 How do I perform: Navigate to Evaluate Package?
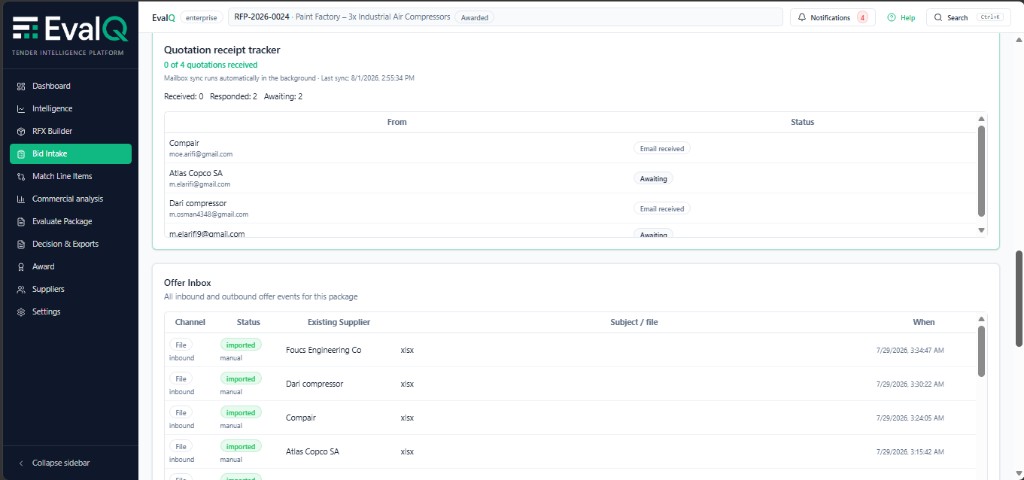coord(70,221)
